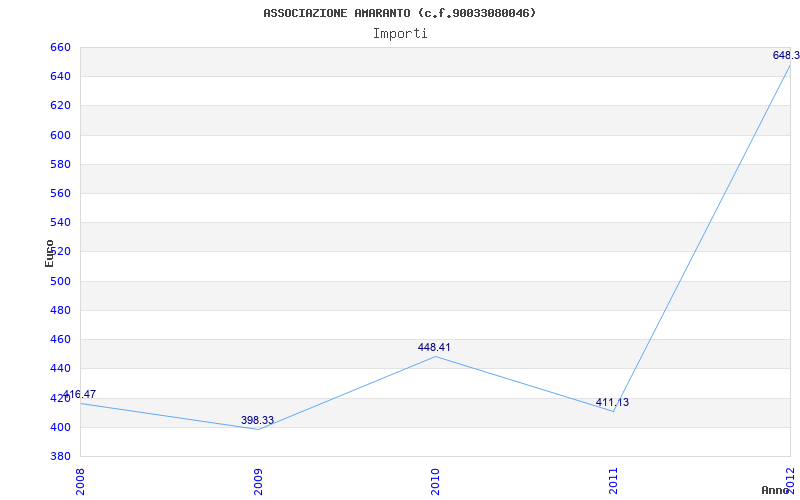Click the 640 y-axis value
This screenshot has width=800, height=500.
point(60,77)
